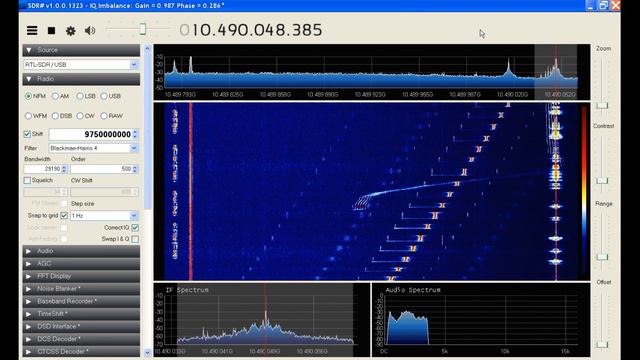Click the strong red carrier in the waterfall
This screenshot has height=360, width=640.
(191, 191)
